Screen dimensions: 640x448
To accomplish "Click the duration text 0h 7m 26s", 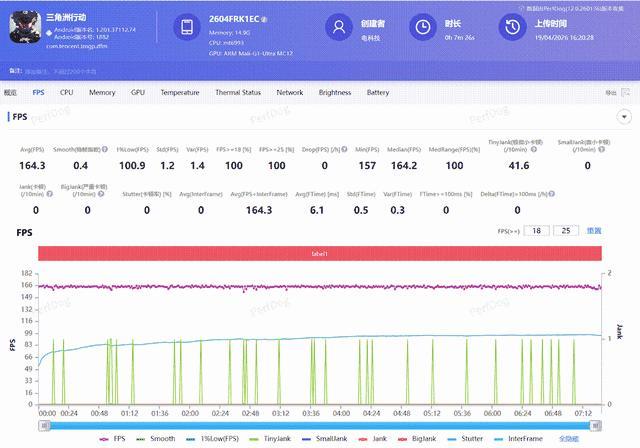I will click(460, 38).
